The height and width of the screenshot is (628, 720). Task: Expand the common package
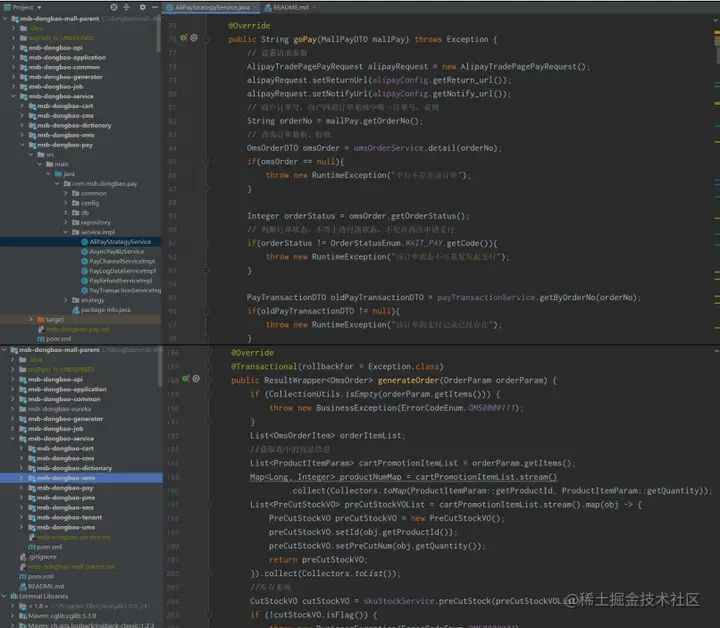(66, 193)
